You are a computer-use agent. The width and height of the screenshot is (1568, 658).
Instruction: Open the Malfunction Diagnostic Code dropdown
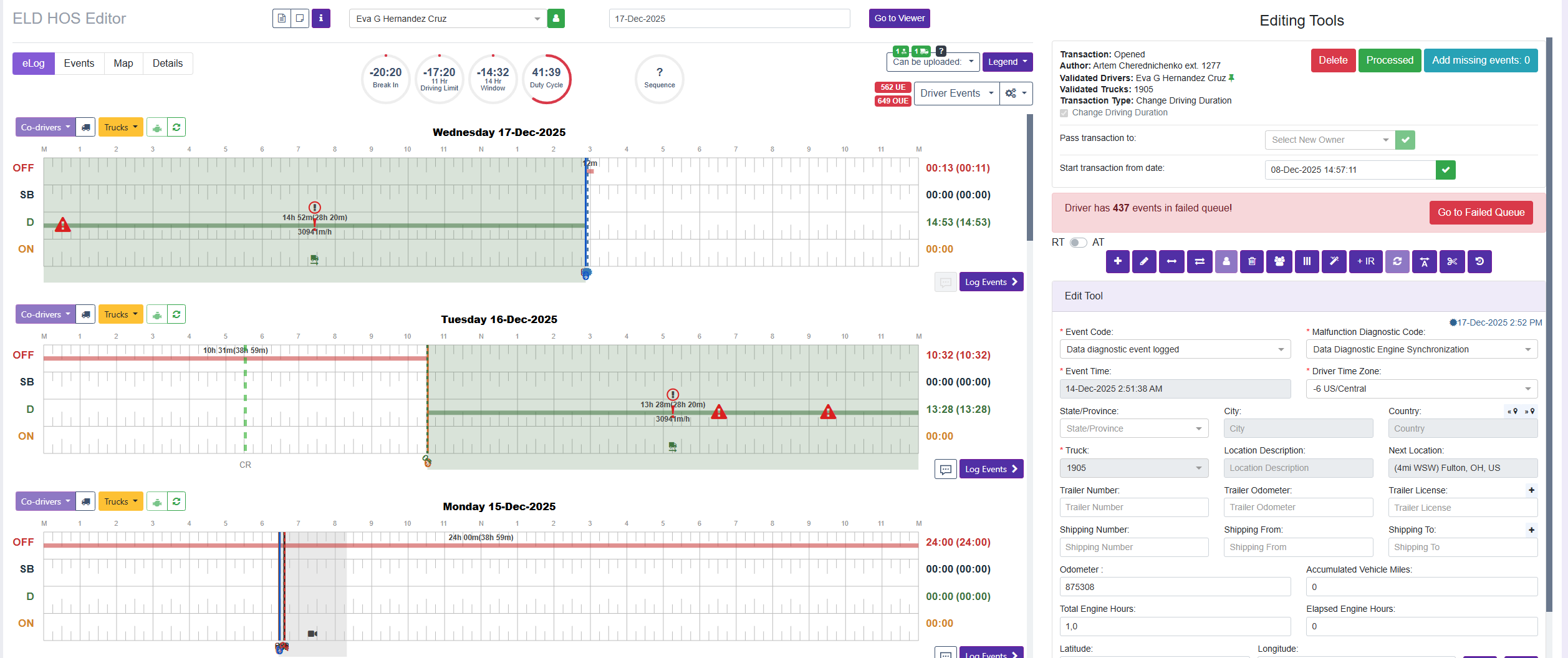1422,349
